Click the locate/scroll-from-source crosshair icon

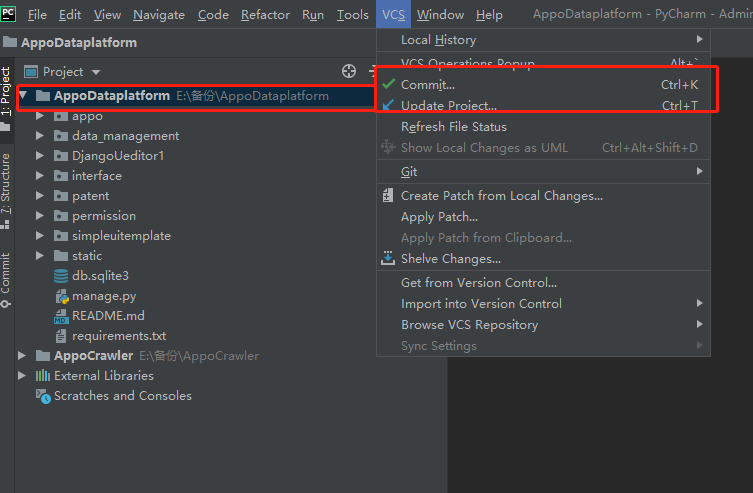[349, 72]
